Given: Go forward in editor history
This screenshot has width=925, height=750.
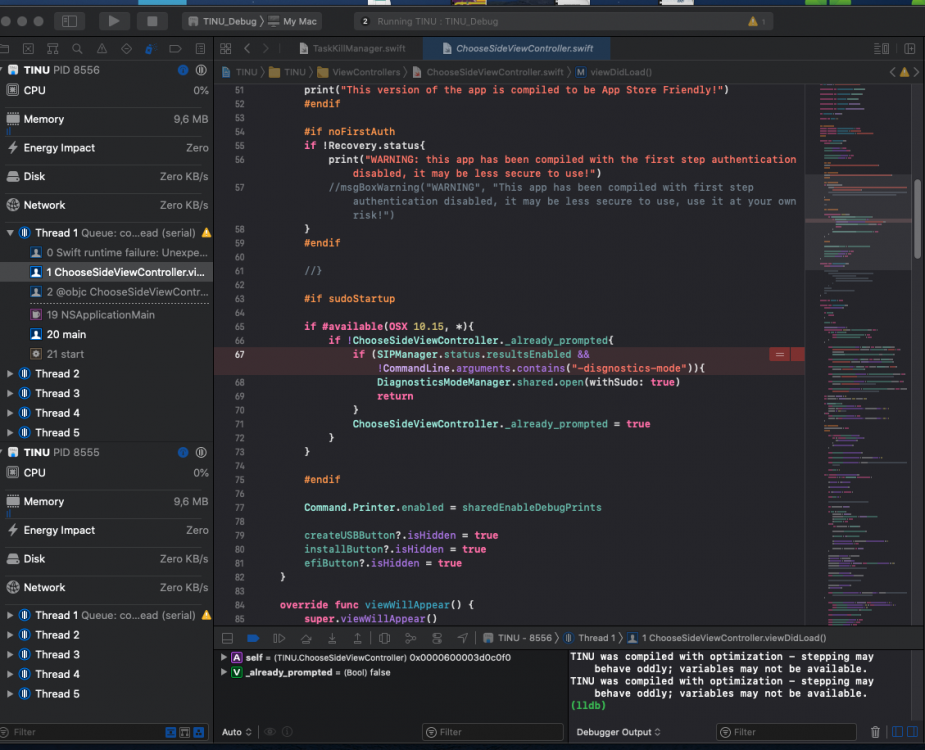Looking at the screenshot, I should point(265,48).
